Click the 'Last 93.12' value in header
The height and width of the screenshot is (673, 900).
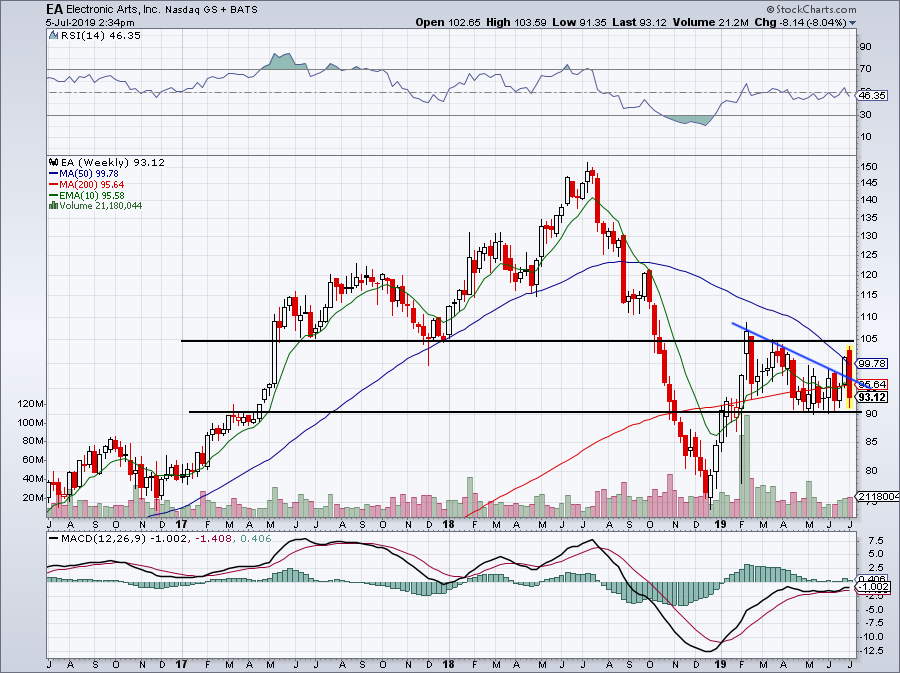coord(639,23)
